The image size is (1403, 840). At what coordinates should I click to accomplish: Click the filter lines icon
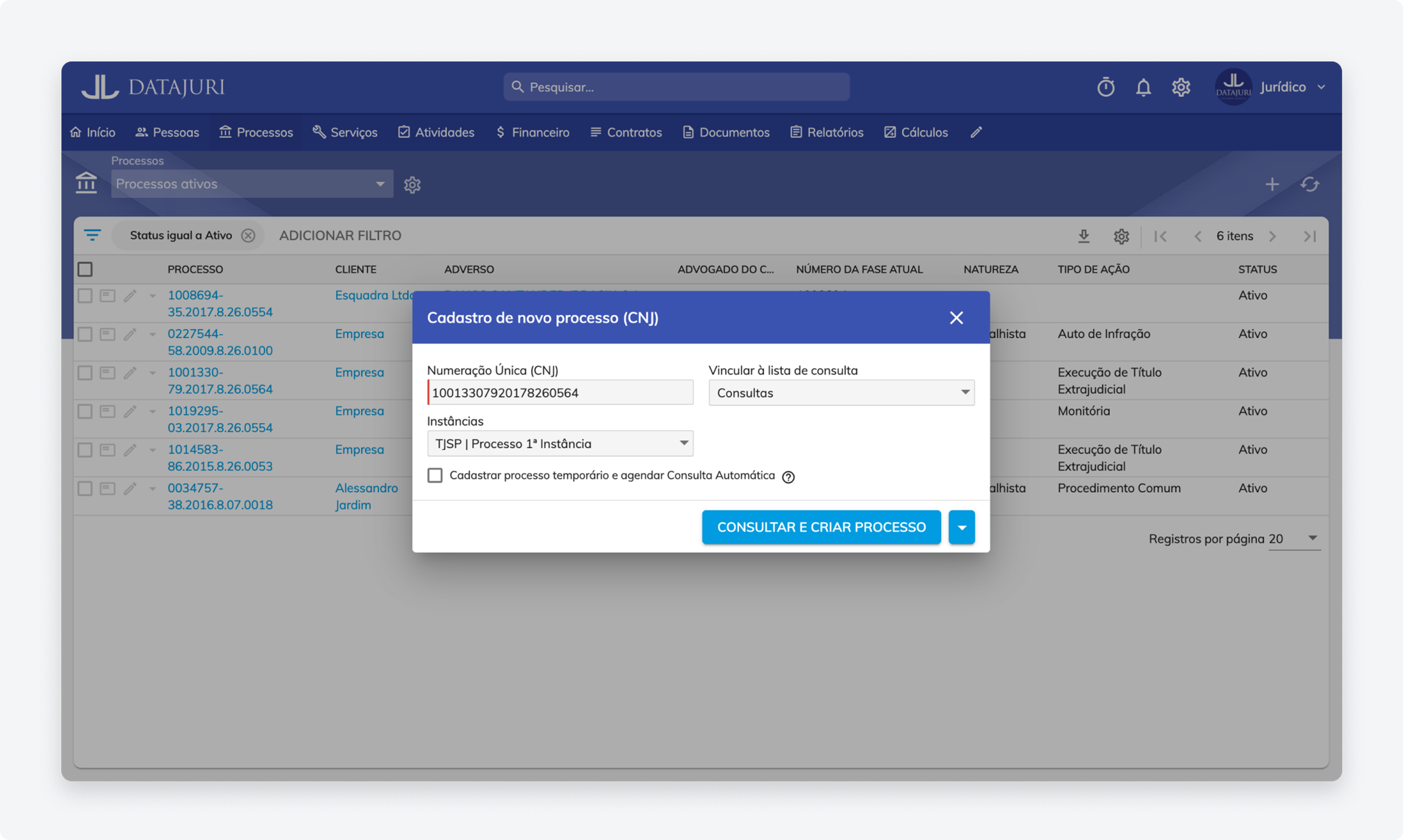[x=92, y=235]
